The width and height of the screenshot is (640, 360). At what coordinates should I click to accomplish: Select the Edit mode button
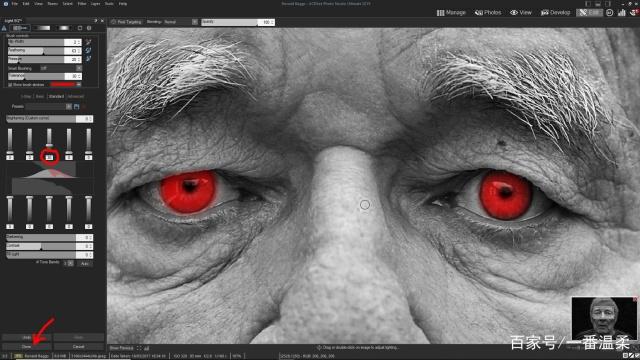pyautogui.click(x=589, y=13)
